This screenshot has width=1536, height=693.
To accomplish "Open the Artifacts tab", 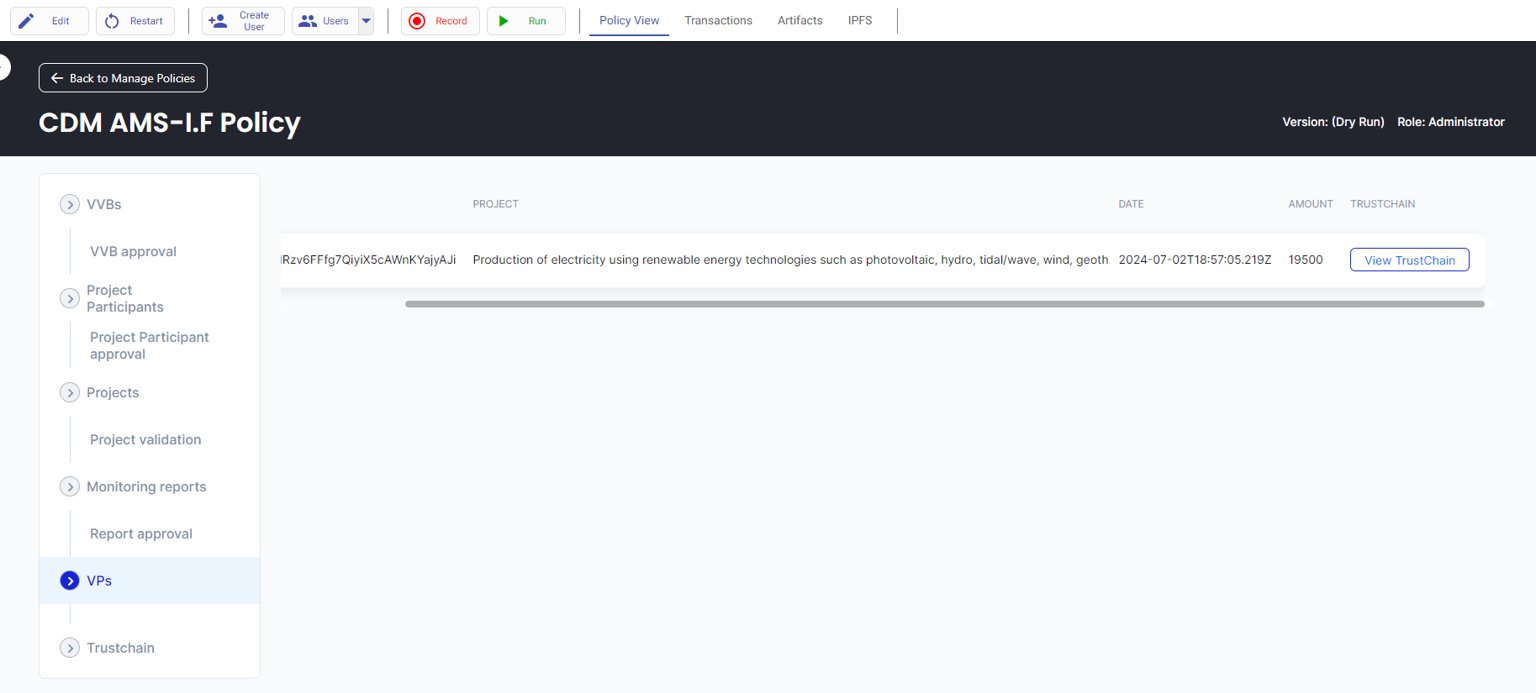I will (800, 20).
